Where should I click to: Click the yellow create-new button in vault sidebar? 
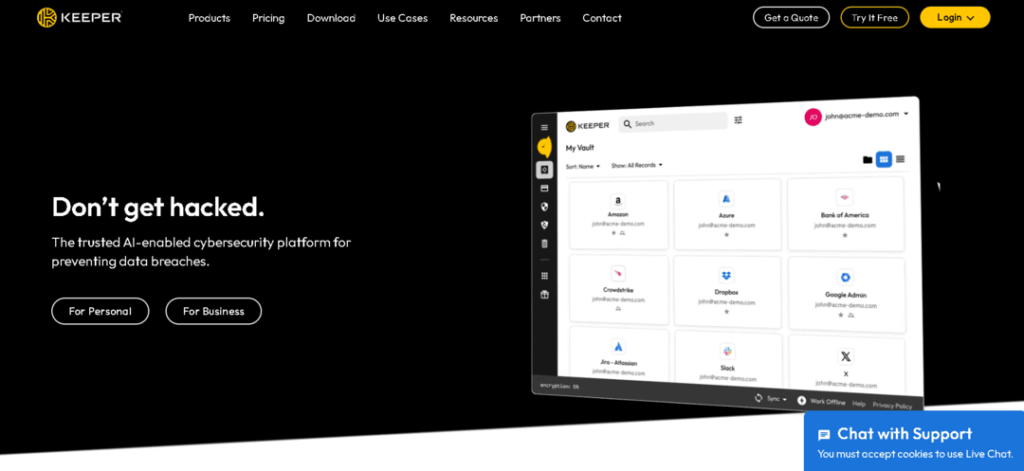click(x=545, y=148)
